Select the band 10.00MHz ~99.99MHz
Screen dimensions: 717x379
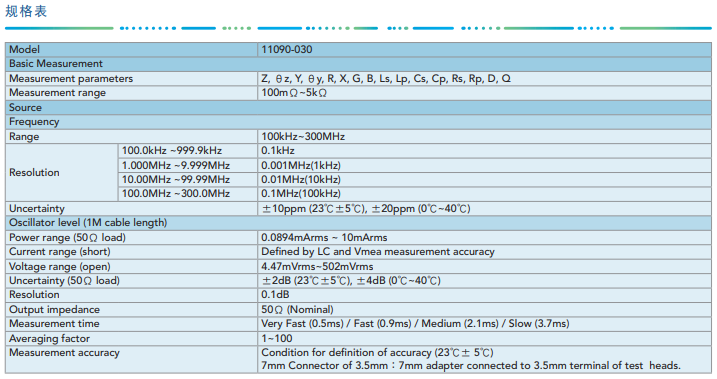(x=176, y=180)
